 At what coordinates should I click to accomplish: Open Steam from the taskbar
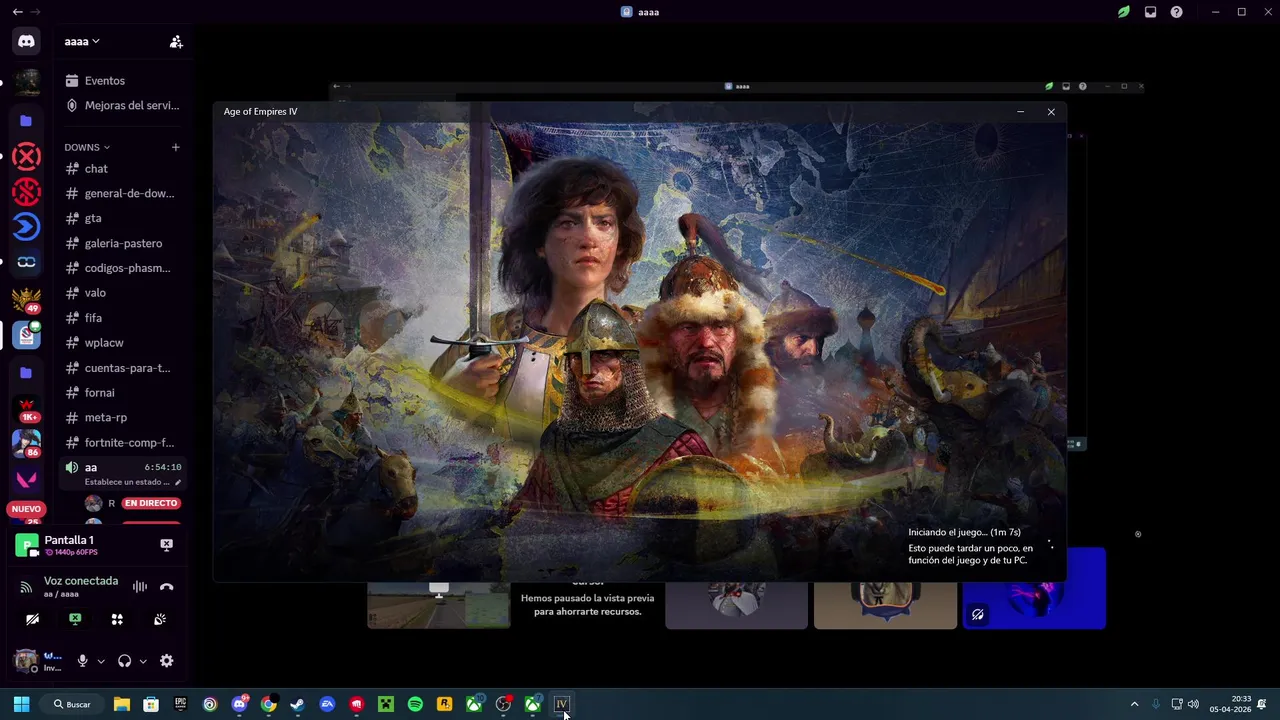click(297, 704)
